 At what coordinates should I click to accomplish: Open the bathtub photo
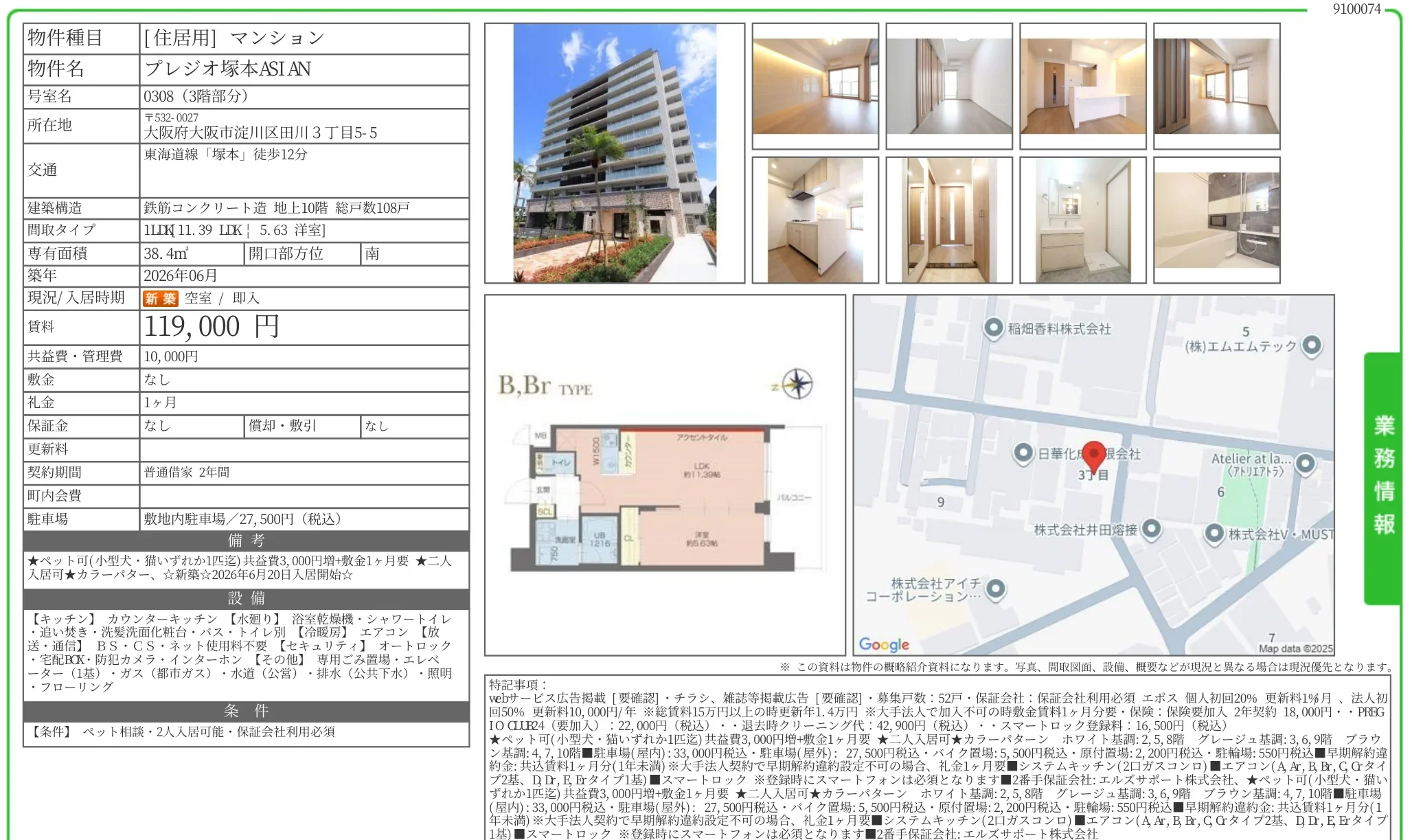point(1217,220)
